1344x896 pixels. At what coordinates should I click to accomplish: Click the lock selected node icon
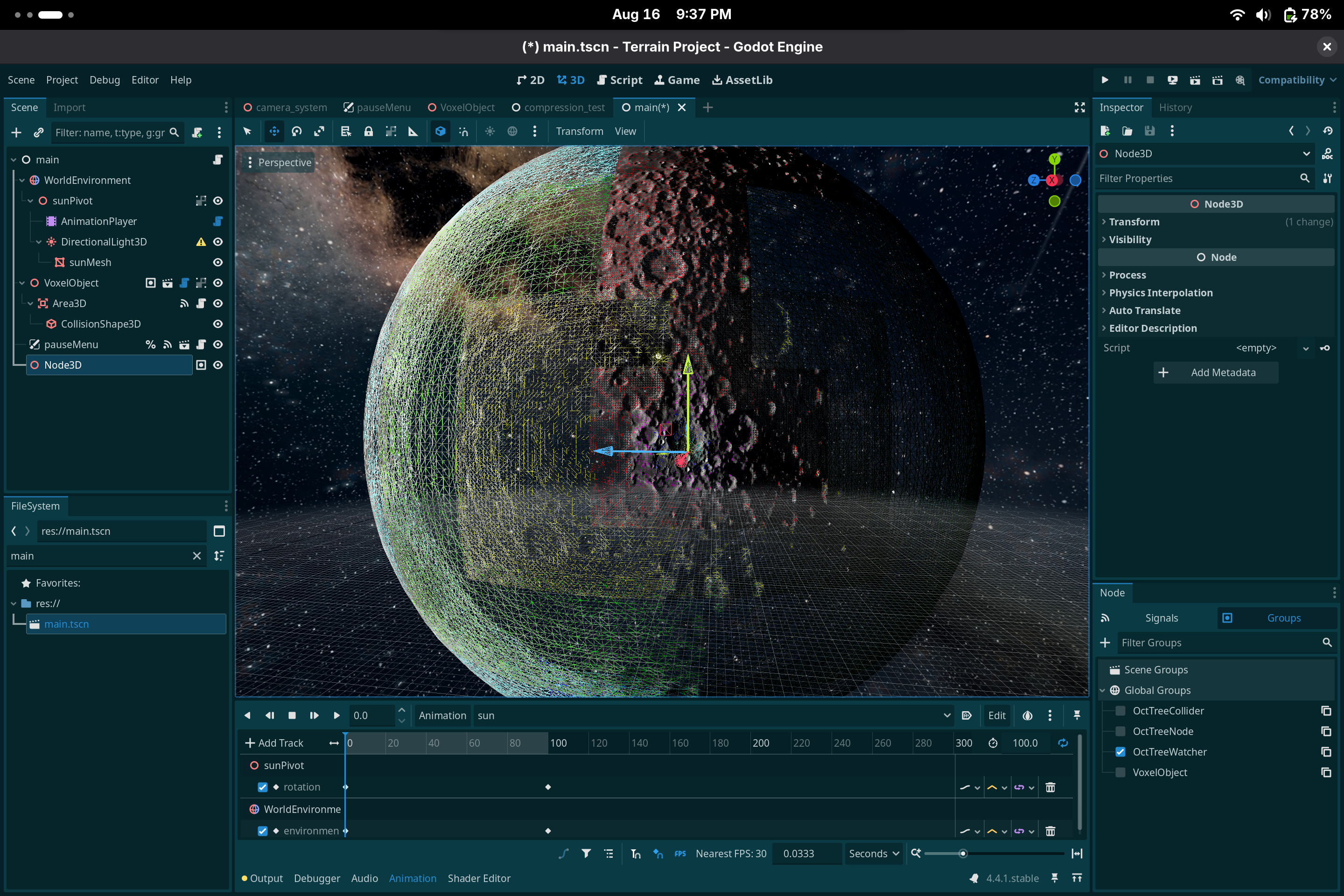click(369, 132)
